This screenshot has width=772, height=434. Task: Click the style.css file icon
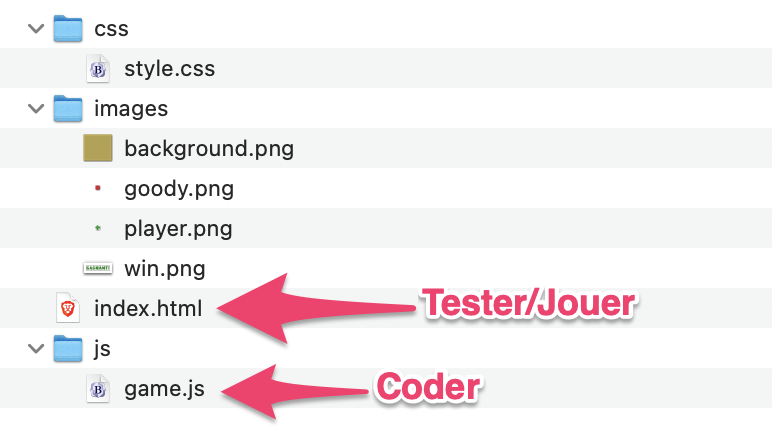[98, 69]
